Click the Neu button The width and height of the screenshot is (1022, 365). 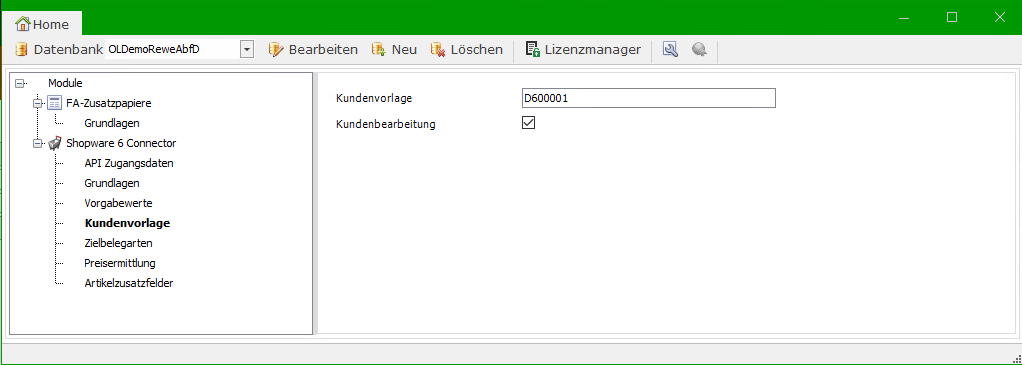click(x=394, y=50)
